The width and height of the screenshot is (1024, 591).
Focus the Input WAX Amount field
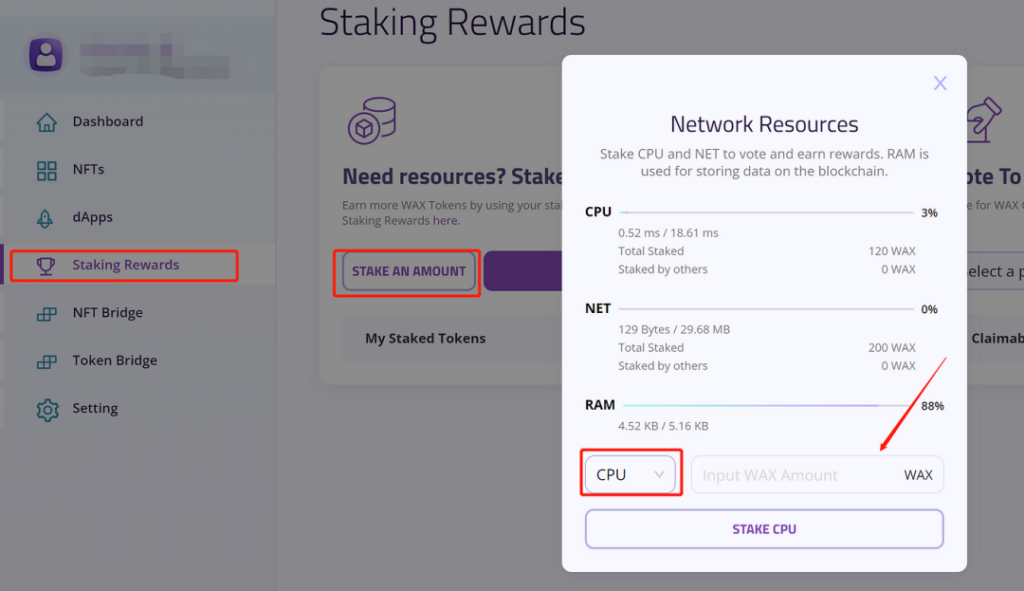click(795, 475)
